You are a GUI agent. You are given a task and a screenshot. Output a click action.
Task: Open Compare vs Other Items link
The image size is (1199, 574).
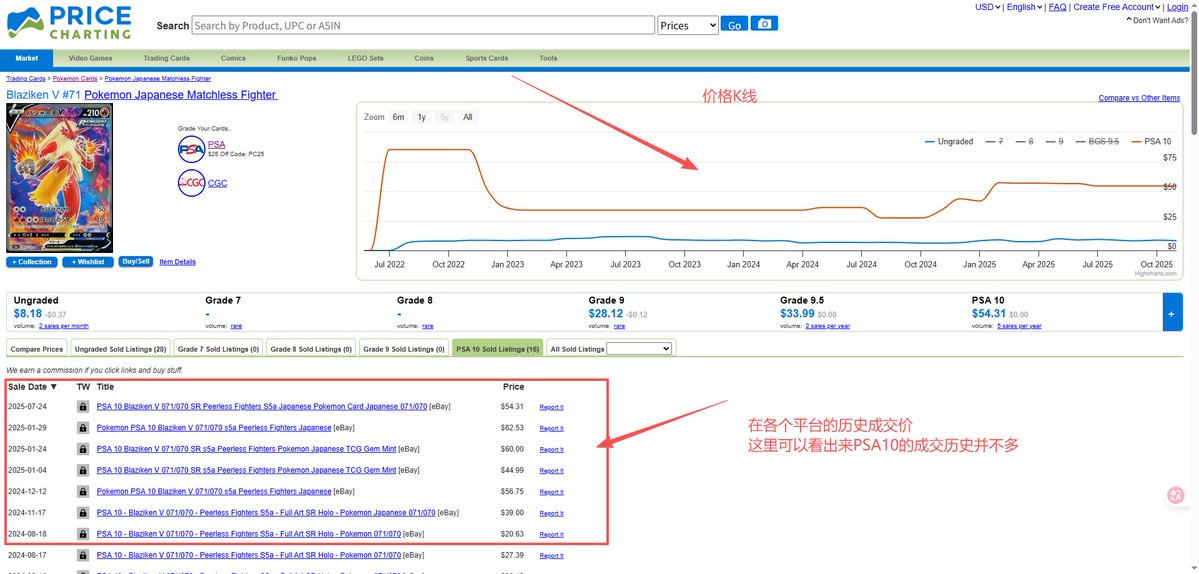1139,98
